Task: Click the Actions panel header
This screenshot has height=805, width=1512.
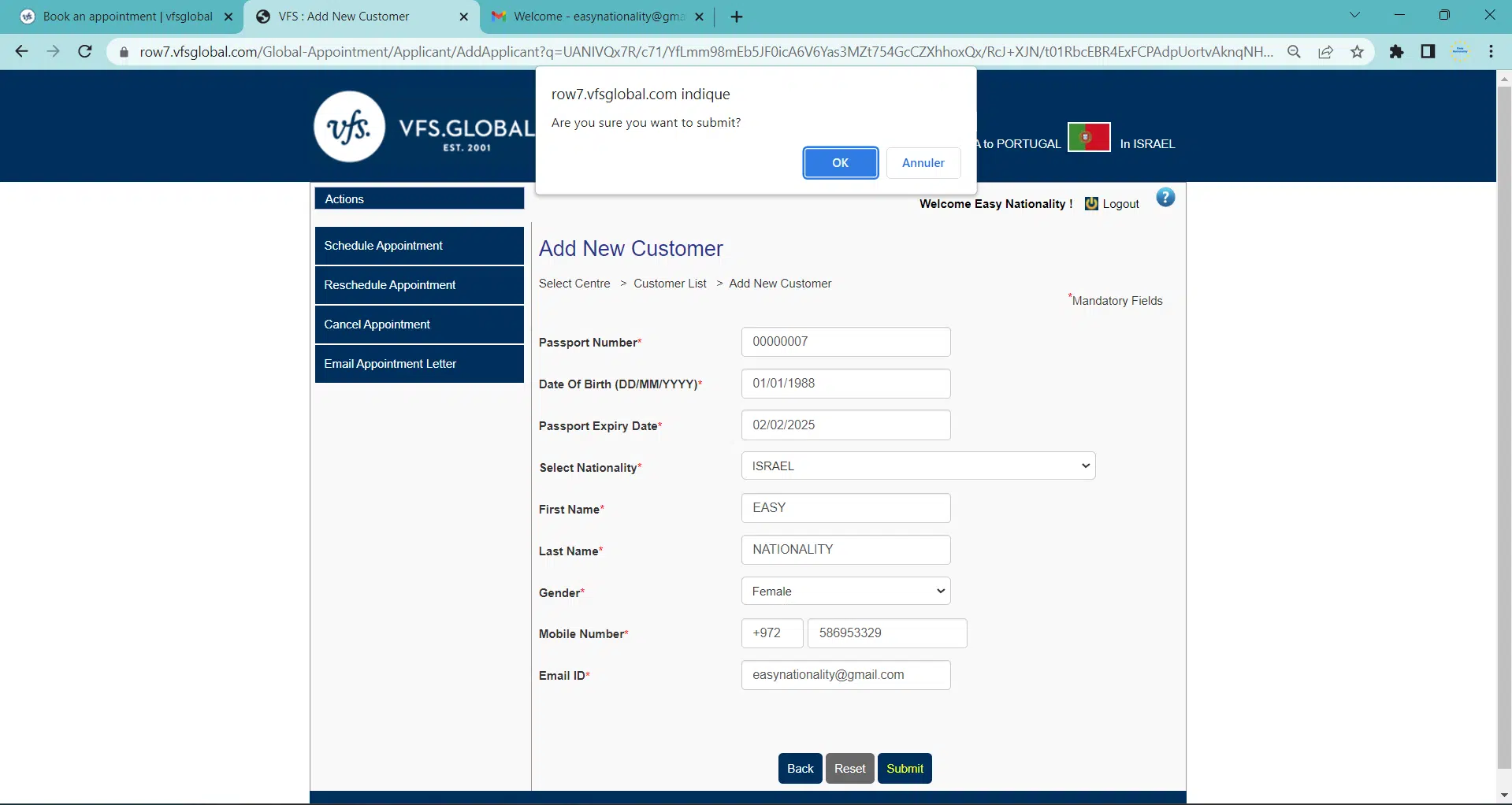Action: click(x=419, y=198)
